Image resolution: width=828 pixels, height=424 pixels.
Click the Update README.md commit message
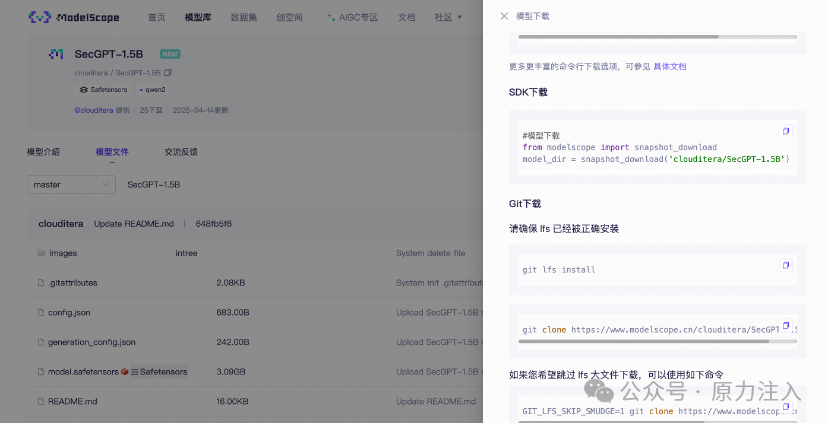(134, 224)
